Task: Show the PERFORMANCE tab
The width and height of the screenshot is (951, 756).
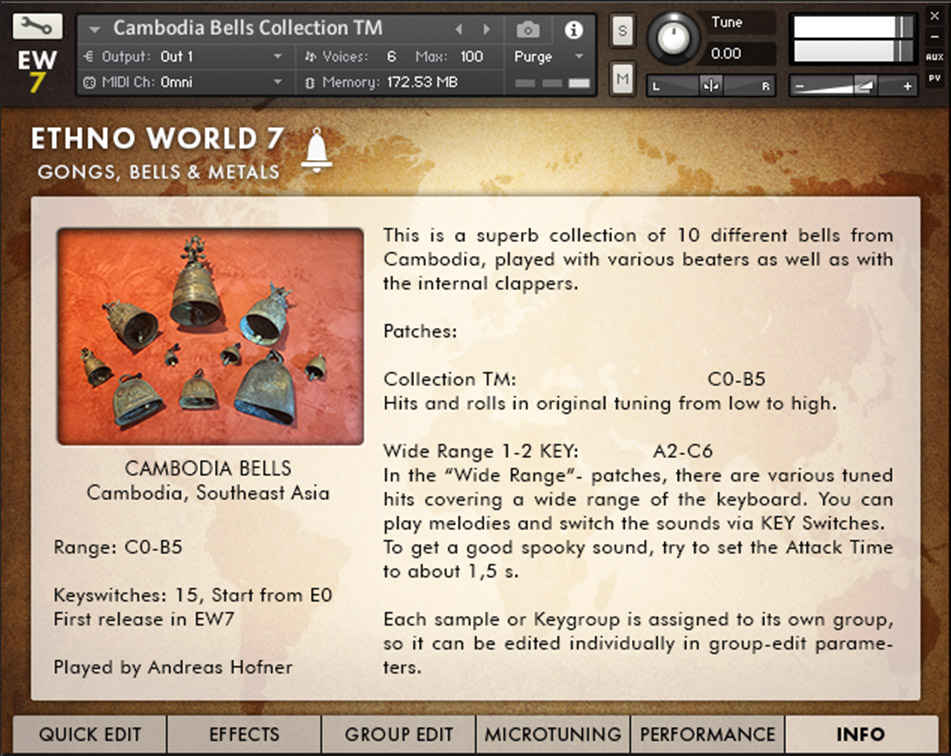Action: click(708, 734)
